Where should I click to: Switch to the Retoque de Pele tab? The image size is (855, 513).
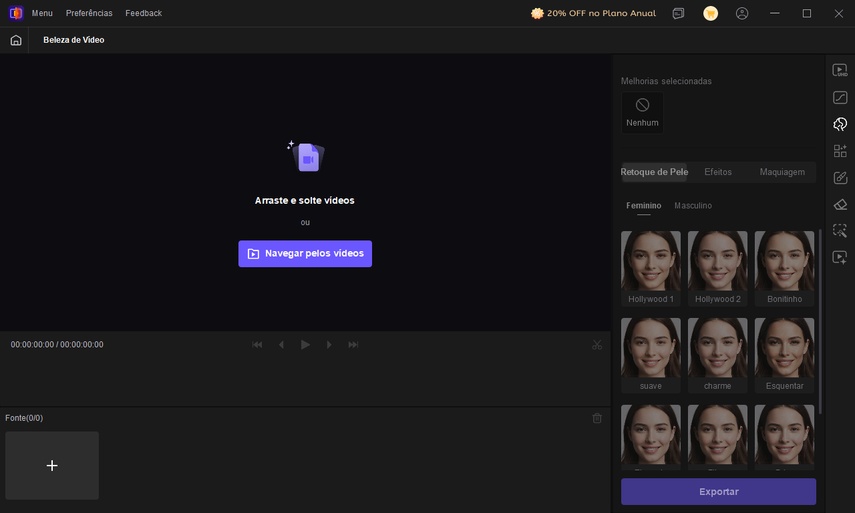[x=654, y=172]
